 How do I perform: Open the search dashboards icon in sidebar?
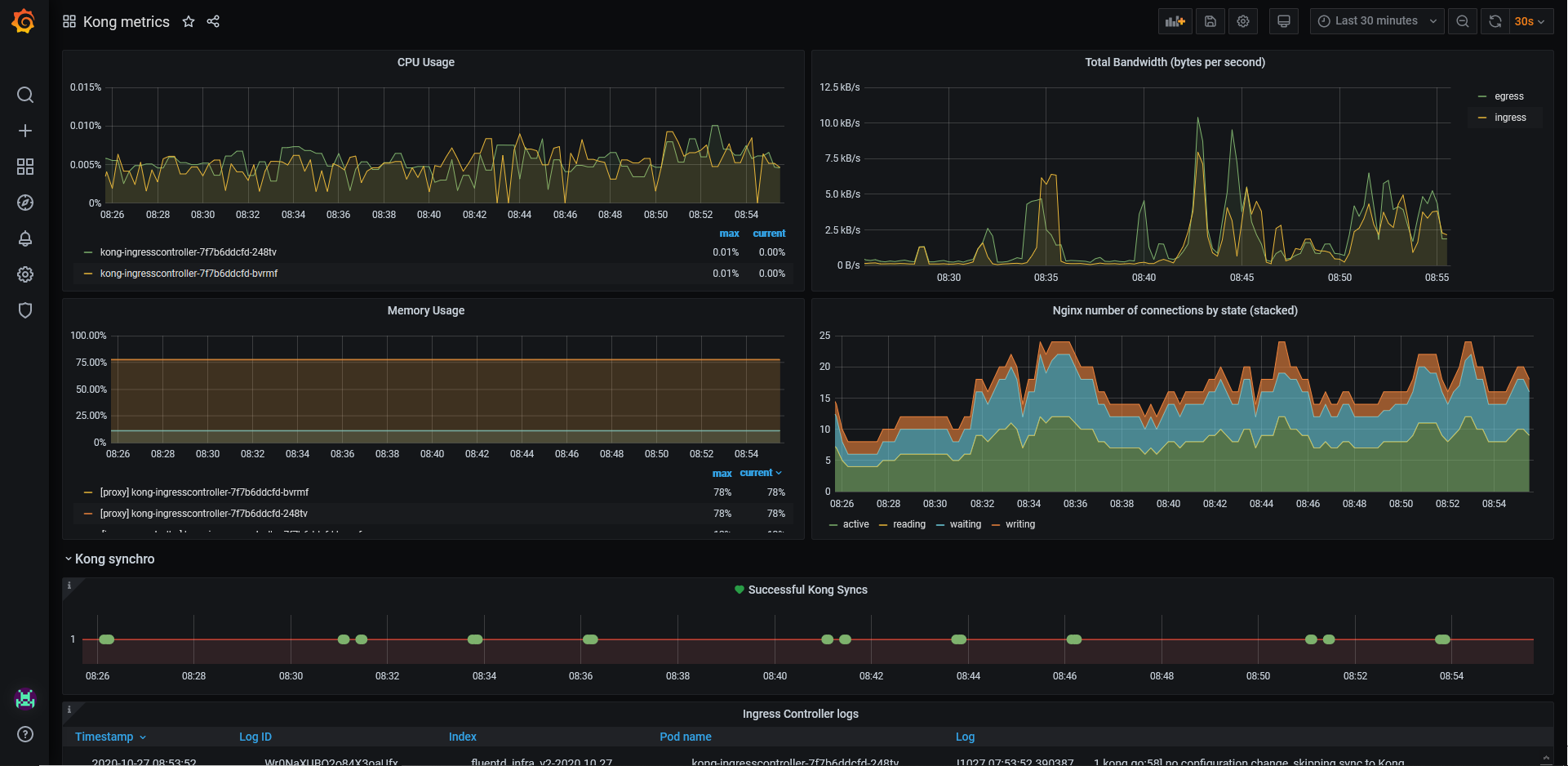(25, 95)
